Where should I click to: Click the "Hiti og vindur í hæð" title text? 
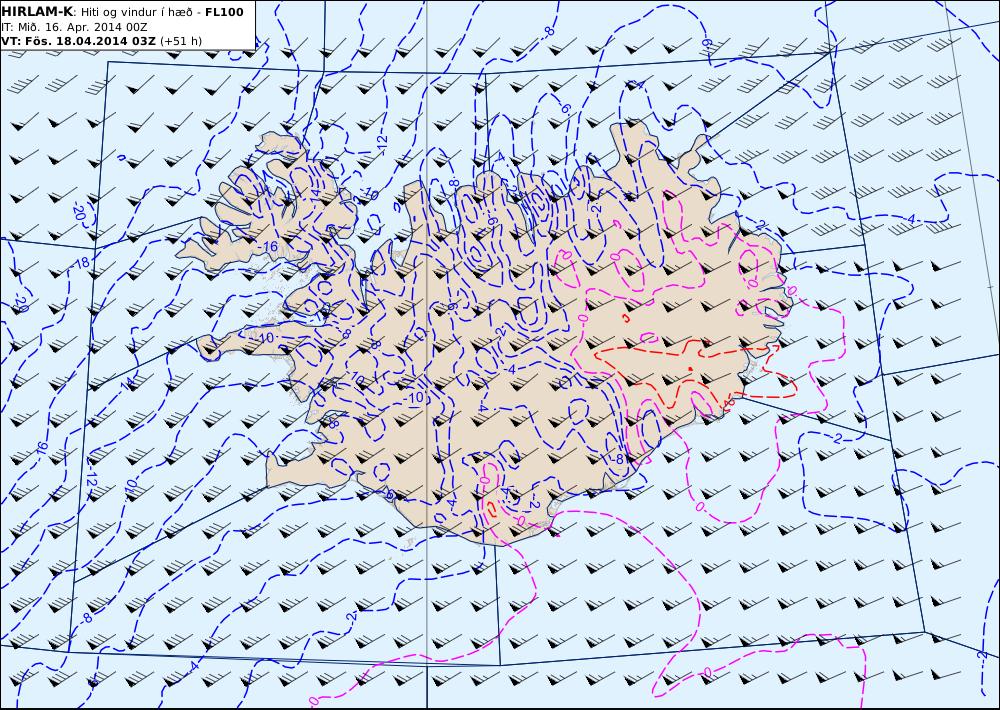coord(136,13)
